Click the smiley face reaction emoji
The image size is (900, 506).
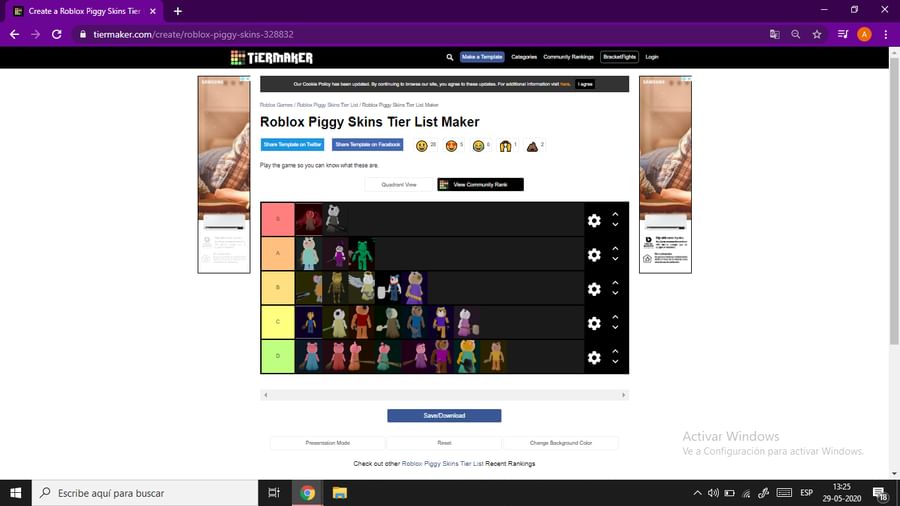click(422, 146)
